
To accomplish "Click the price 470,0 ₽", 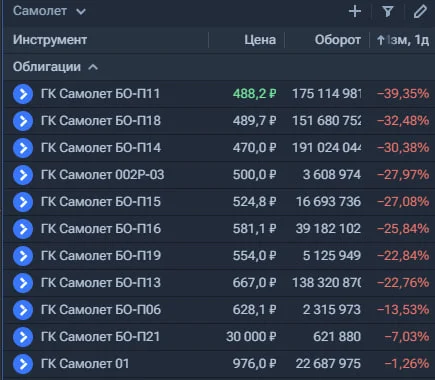I will (x=255, y=148).
